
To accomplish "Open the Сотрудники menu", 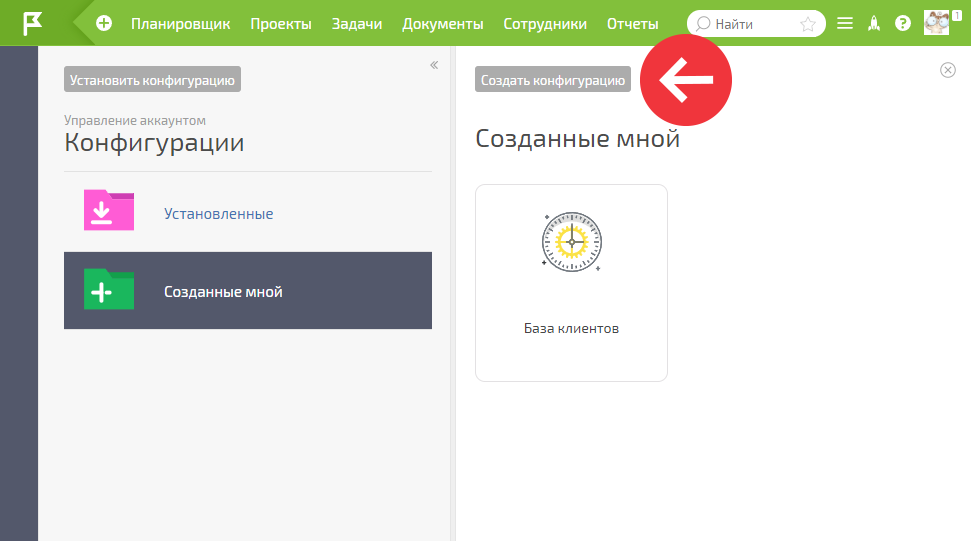I will point(545,24).
